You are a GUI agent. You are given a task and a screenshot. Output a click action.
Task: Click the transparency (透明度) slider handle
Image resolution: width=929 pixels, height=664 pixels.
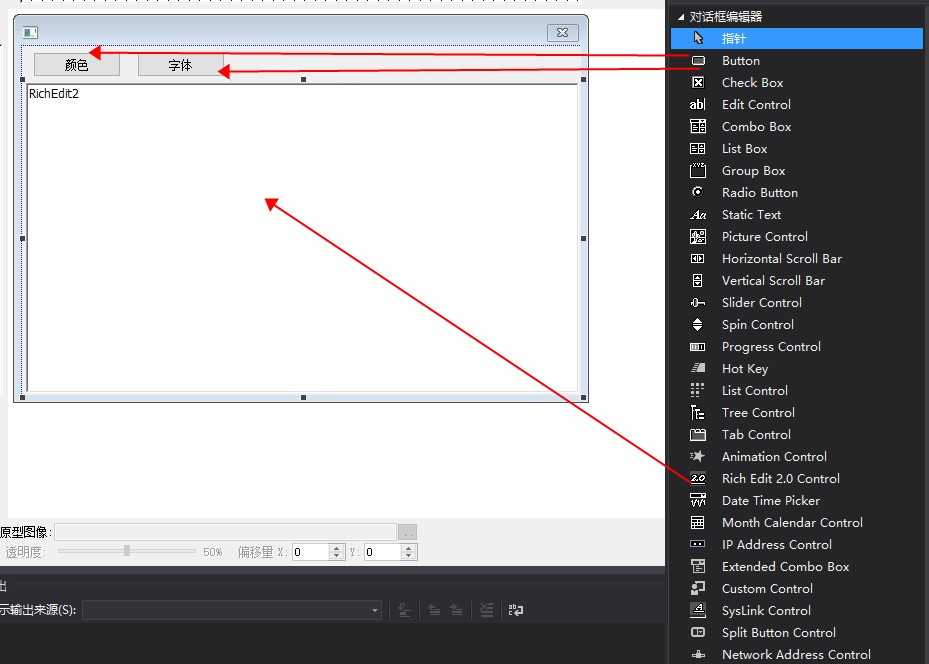point(127,551)
